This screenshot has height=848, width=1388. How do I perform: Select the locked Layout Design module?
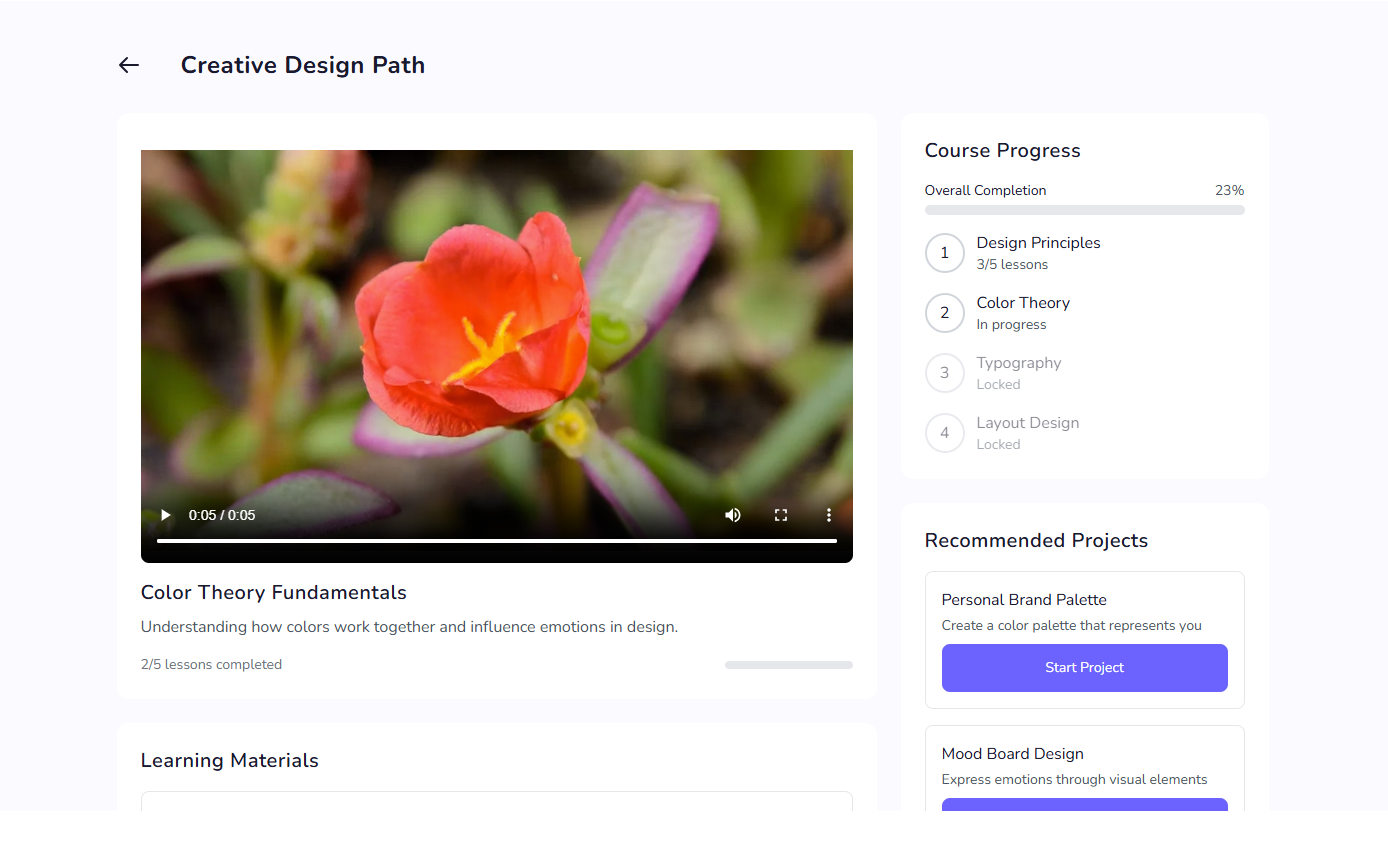tap(1028, 423)
